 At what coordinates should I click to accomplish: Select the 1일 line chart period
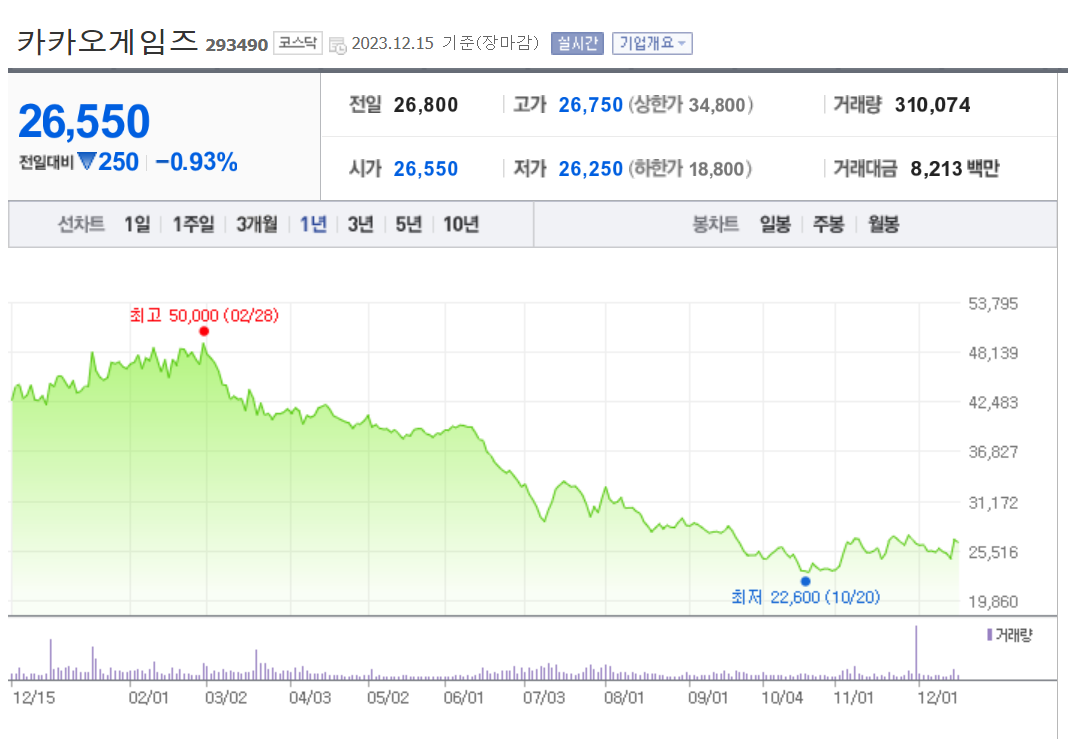pos(137,224)
